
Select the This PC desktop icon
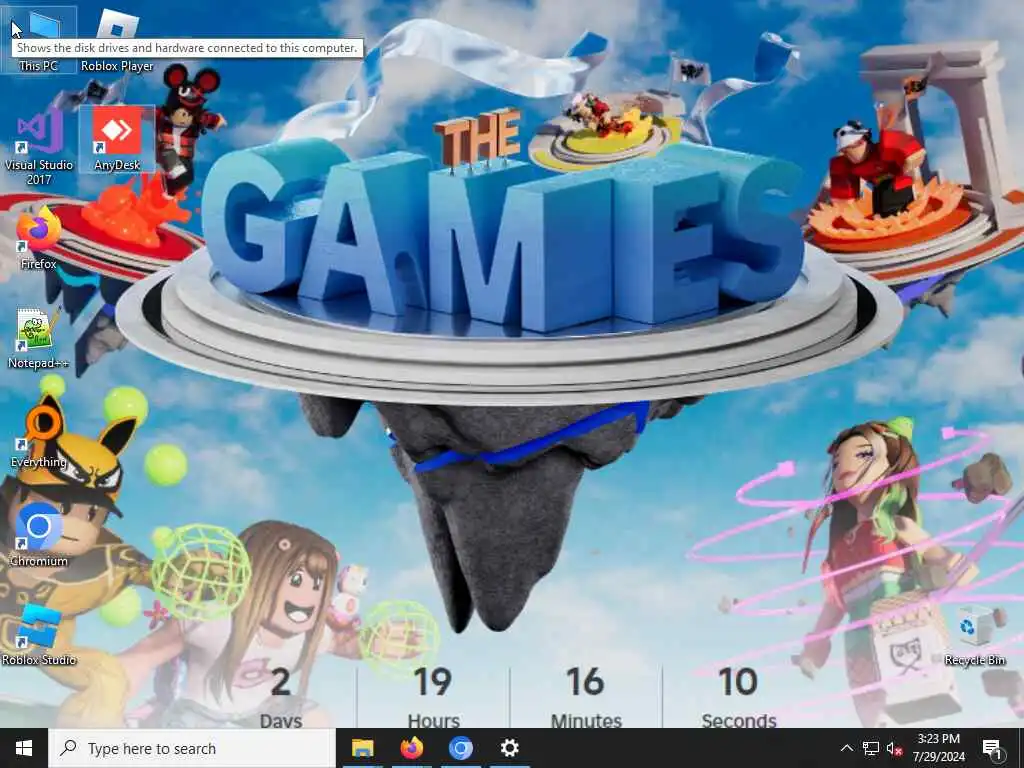(39, 40)
